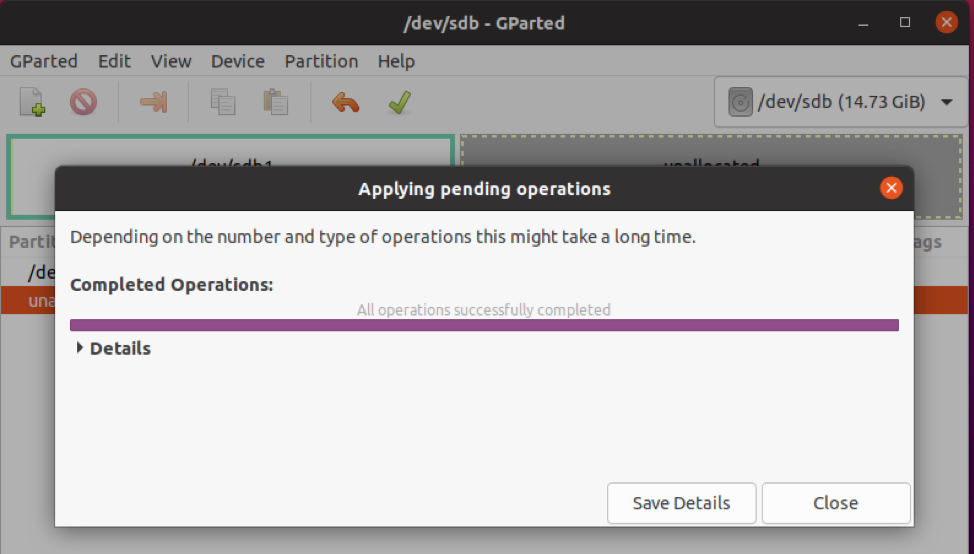
Task: Click the Close button in dialog
Action: click(x=836, y=503)
